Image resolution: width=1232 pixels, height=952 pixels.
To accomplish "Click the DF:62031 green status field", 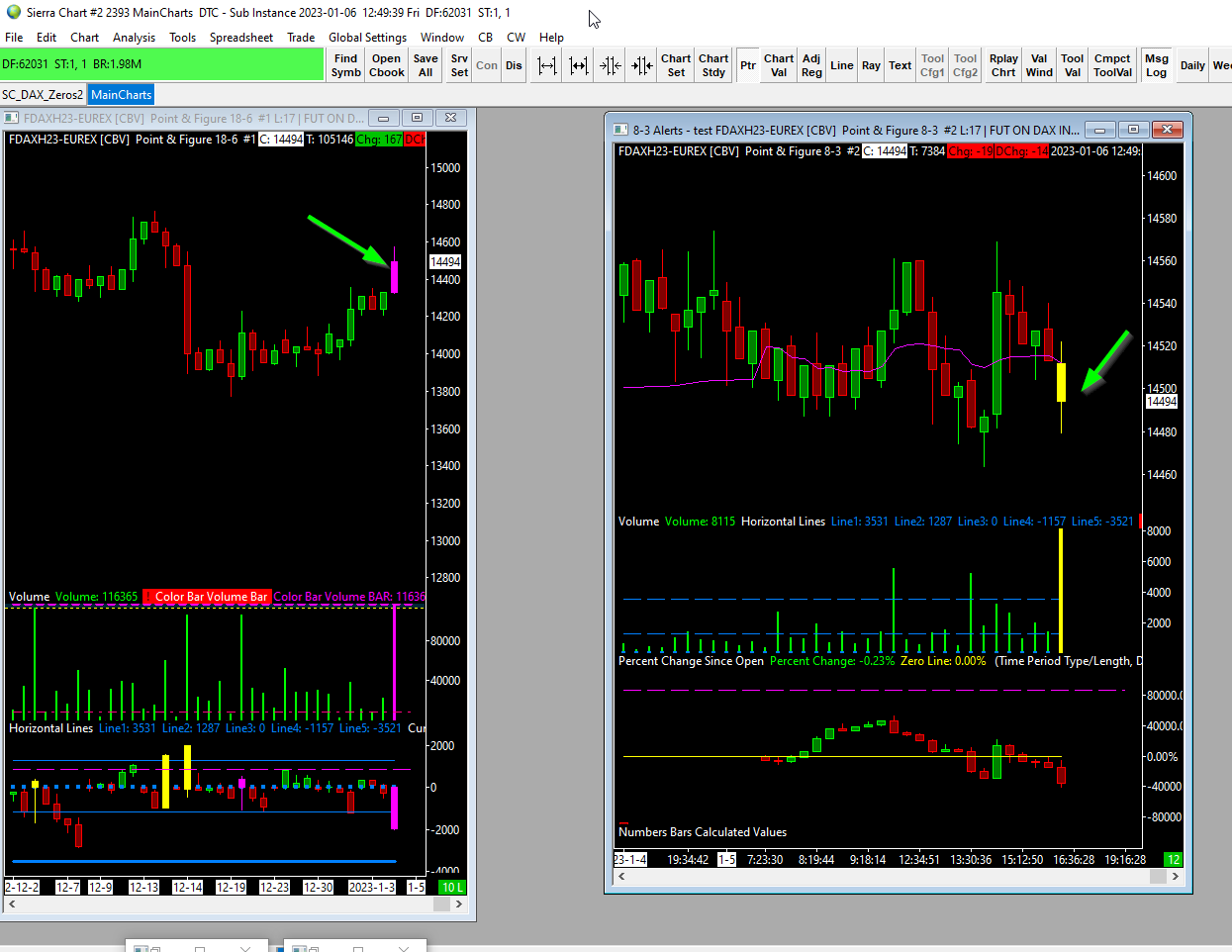I will [x=162, y=64].
